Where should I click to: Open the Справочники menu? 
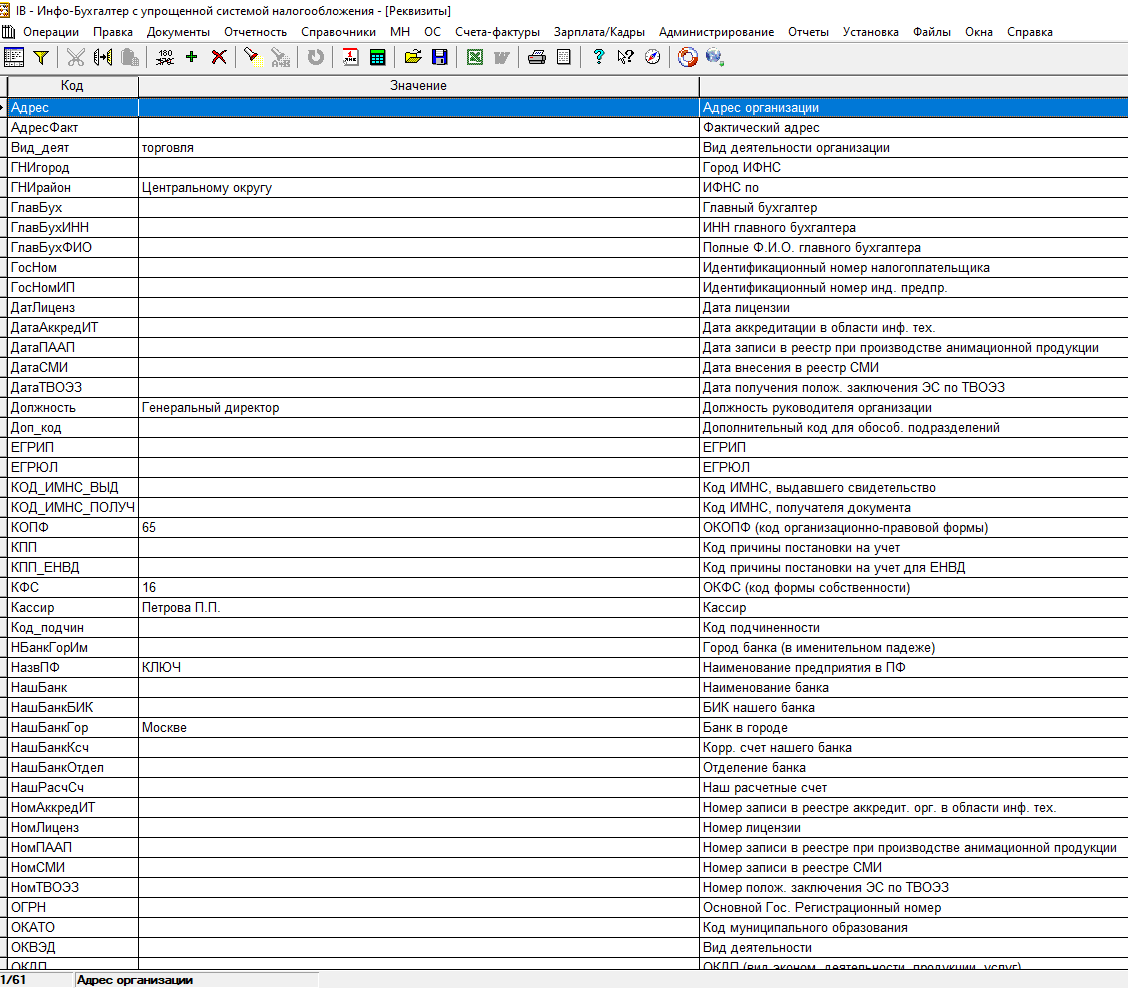coord(338,32)
